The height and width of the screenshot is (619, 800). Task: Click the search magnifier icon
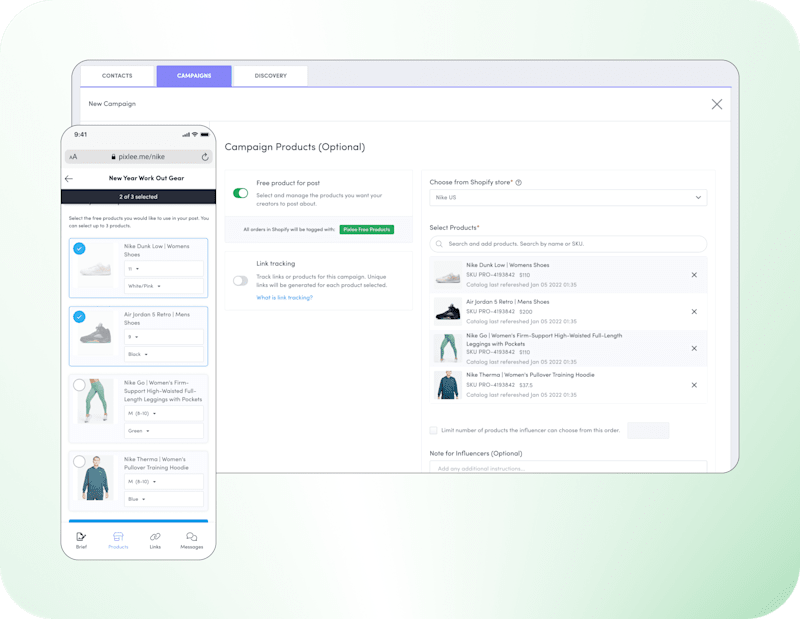439,244
